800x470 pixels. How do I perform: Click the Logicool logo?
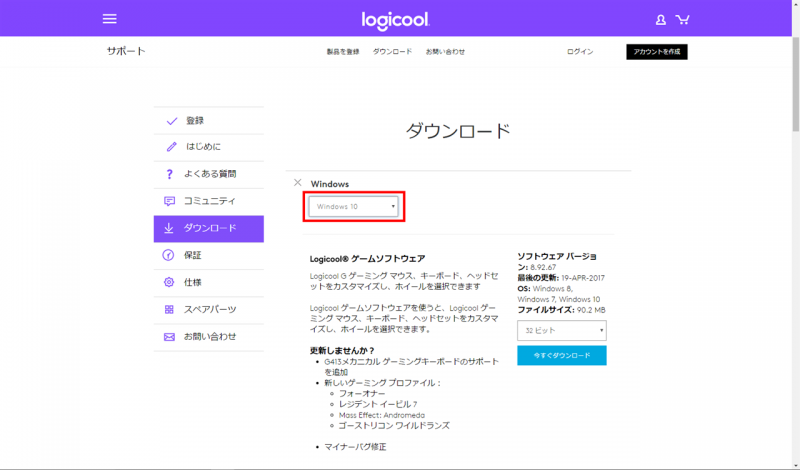[396, 20]
